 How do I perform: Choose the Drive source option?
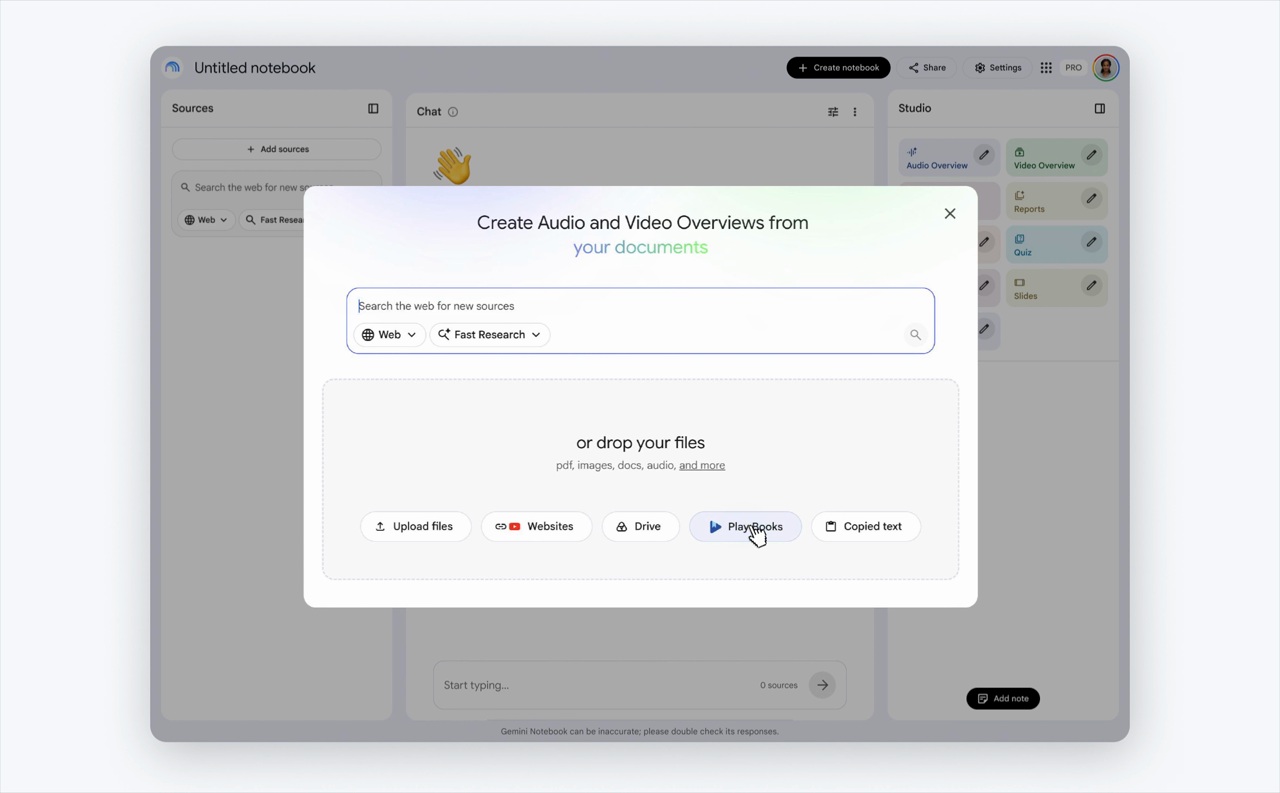pos(640,526)
